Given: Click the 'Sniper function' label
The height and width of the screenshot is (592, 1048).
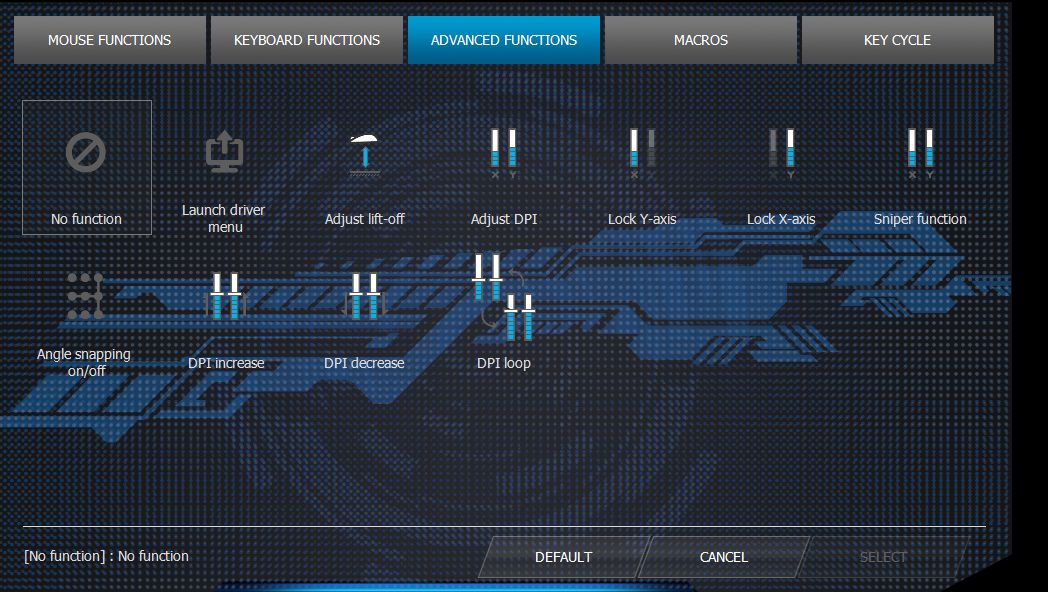Looking at the screenshot, I should [x=920, y=219].
